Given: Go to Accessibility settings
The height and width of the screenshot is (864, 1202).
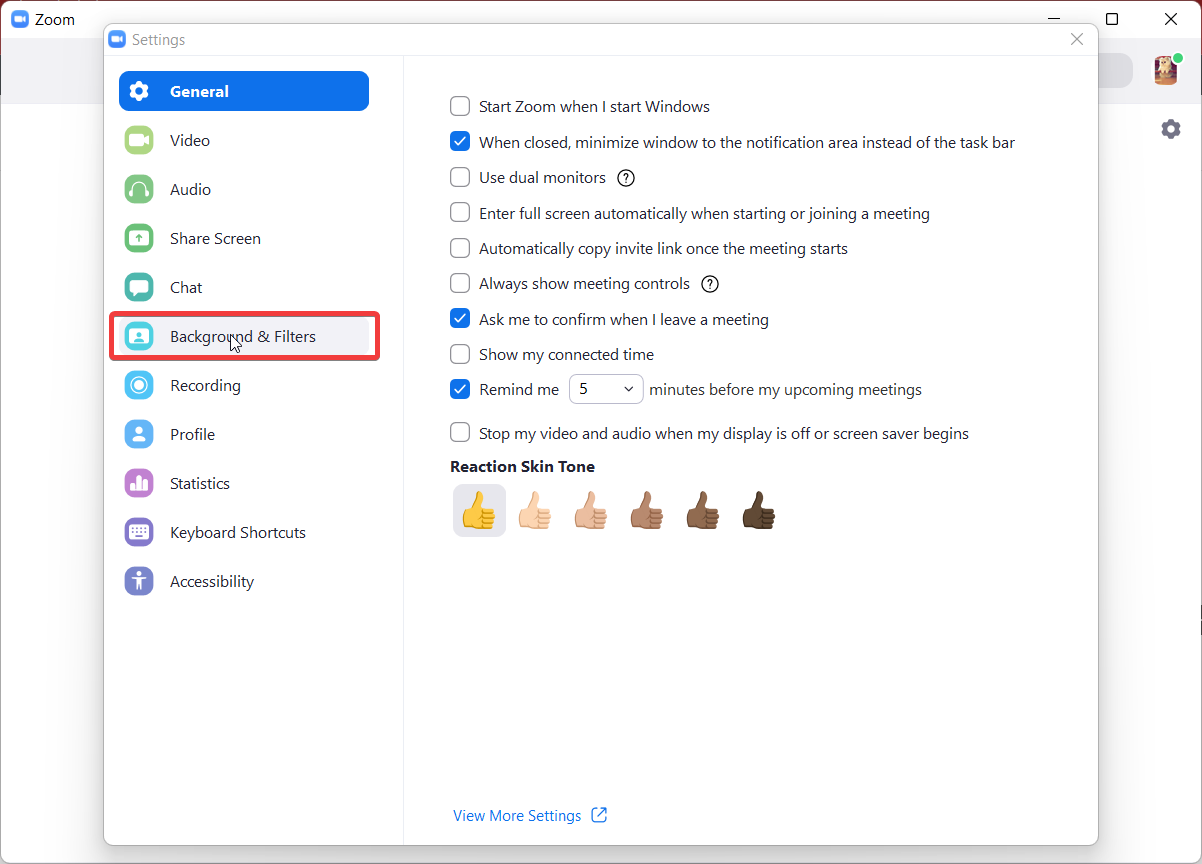Looking at the screenshot, I should [x=244, y=581].
